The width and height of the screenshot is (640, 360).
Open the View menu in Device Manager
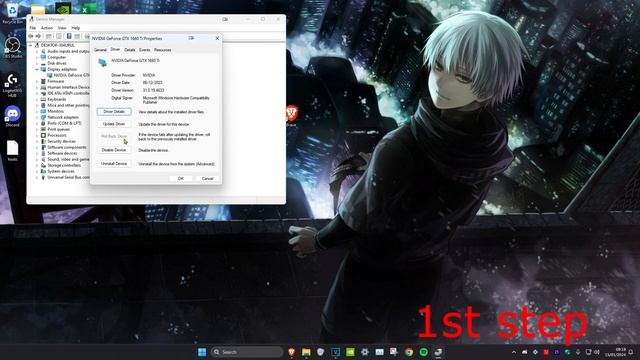62,28
